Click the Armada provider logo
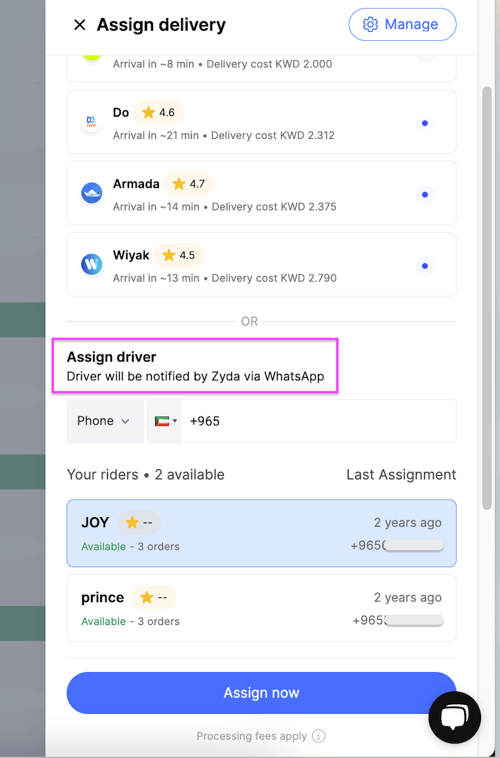 pos(91,193)
